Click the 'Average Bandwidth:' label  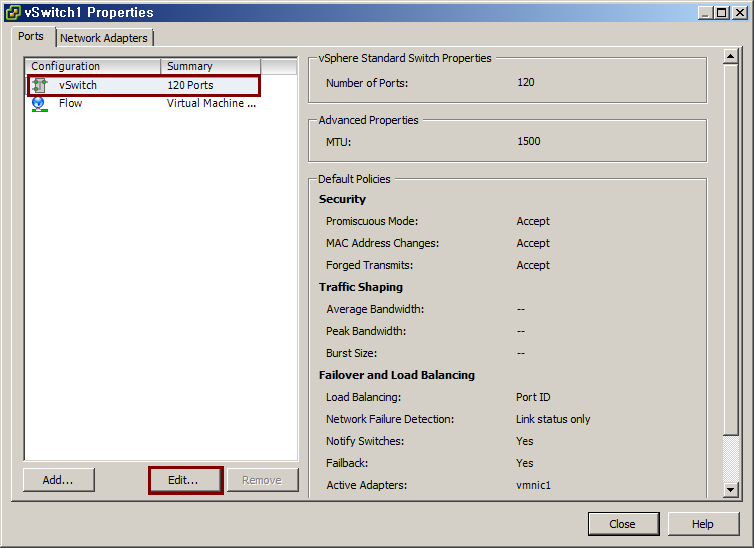(x=375, y=309)
